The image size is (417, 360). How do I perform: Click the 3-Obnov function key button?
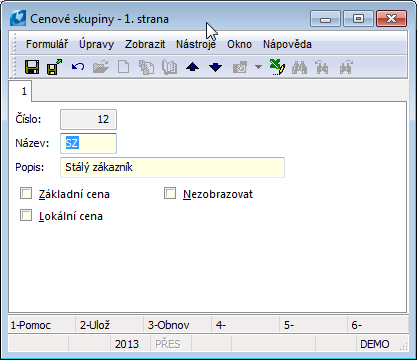coord(178,325)
